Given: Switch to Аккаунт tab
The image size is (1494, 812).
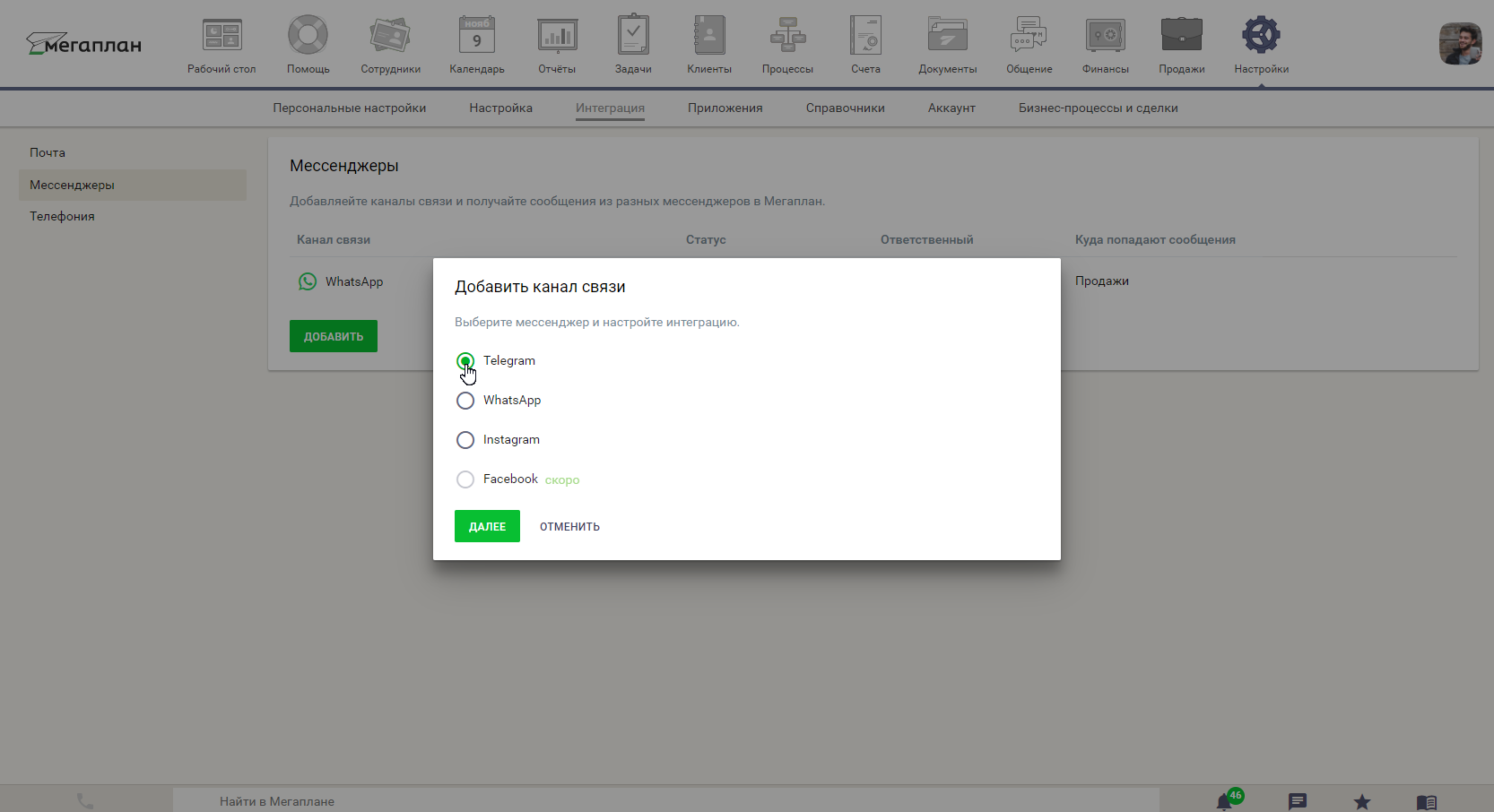Looking at the screenshot, I should 951,108.
